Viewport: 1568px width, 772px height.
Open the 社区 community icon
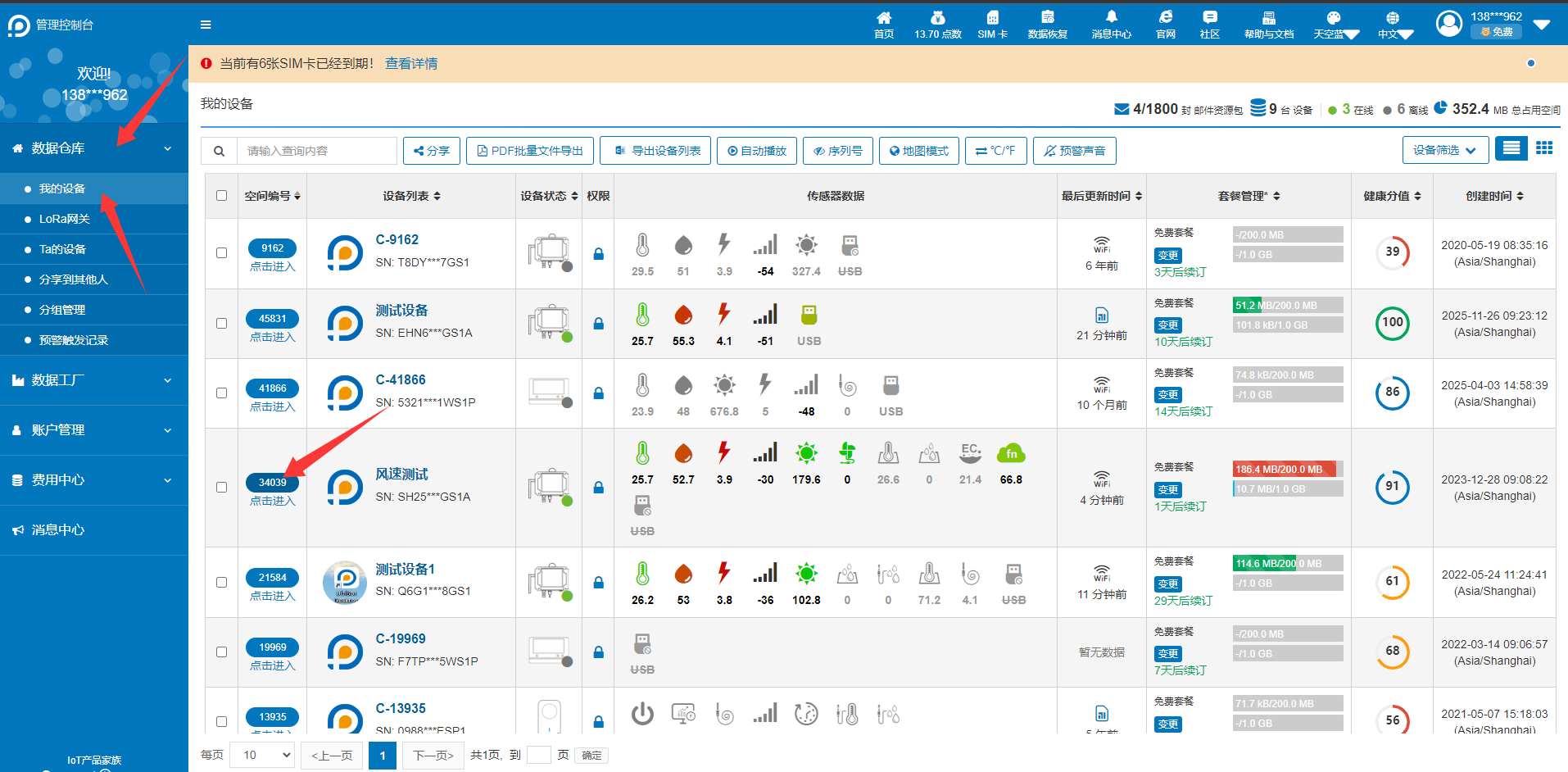[x=1210, y=17]
